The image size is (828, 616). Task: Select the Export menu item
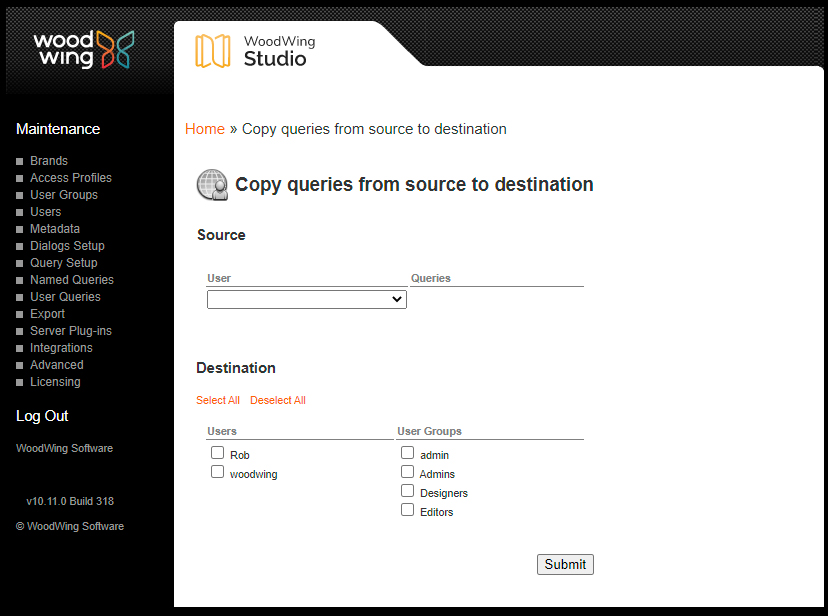[48, 314]
